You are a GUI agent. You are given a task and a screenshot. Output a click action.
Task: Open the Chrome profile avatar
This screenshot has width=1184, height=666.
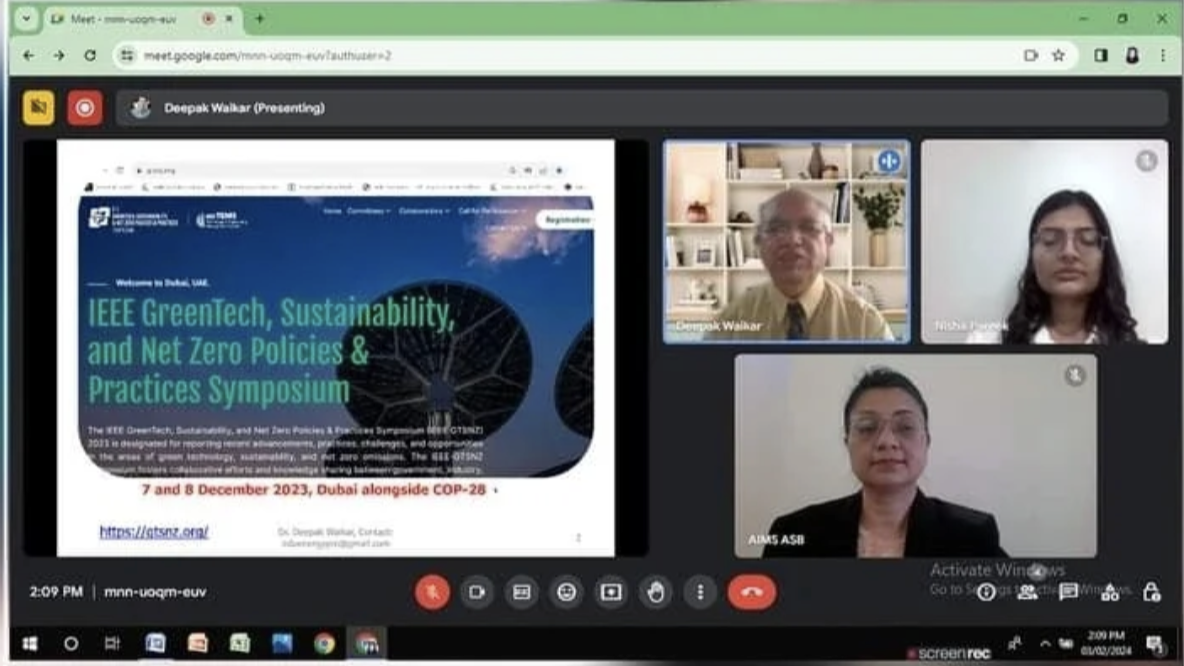[1132, 55]
